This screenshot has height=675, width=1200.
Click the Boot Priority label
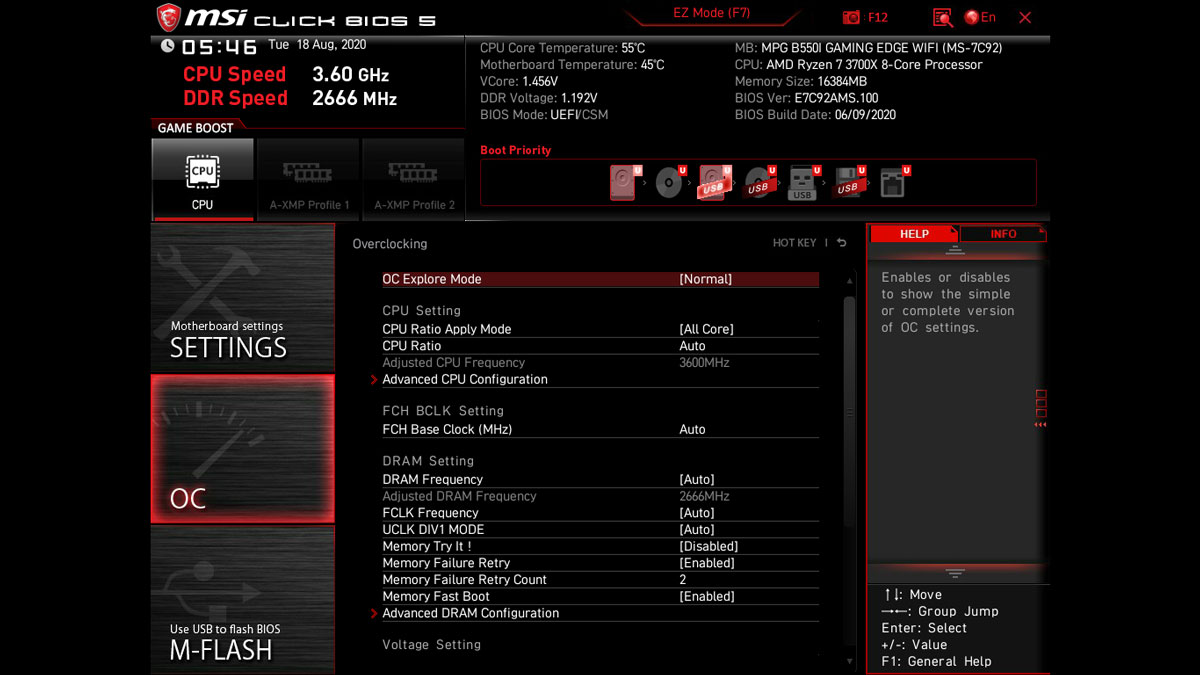515,150
